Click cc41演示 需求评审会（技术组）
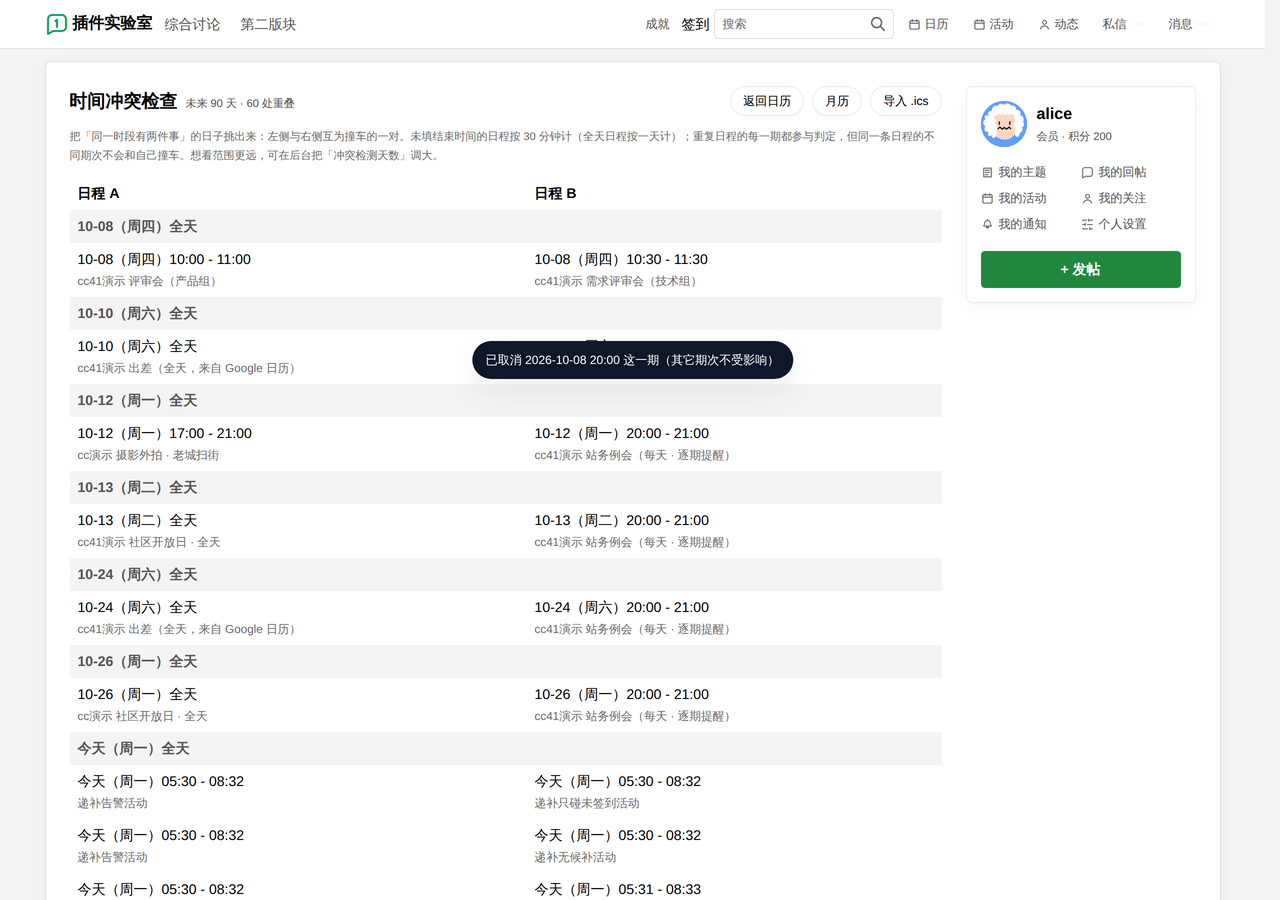Viewport: 1280px width, 900px height. [618, 281]
